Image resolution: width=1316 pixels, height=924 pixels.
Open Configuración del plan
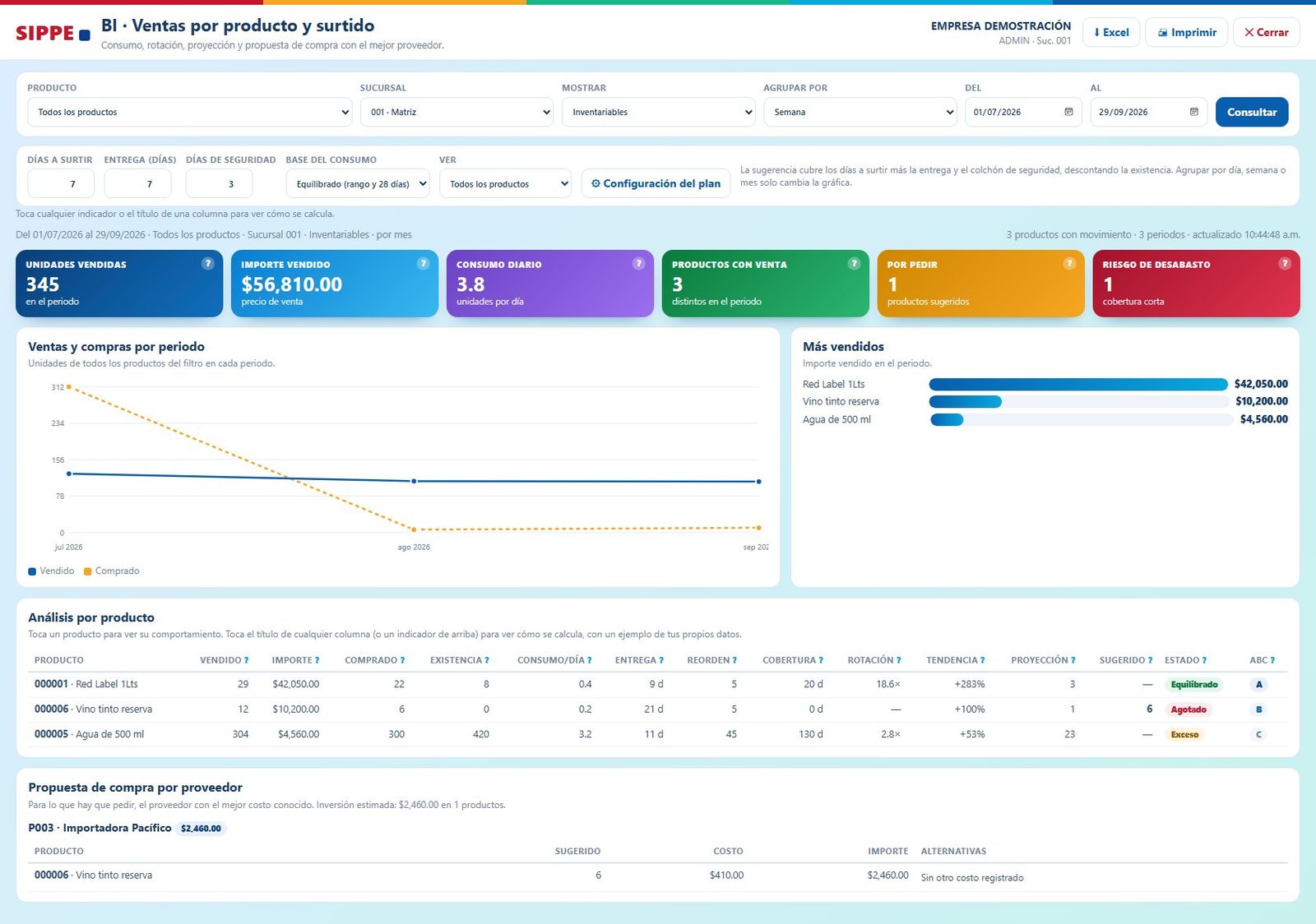pyautogui.click(x=656, y=183)
